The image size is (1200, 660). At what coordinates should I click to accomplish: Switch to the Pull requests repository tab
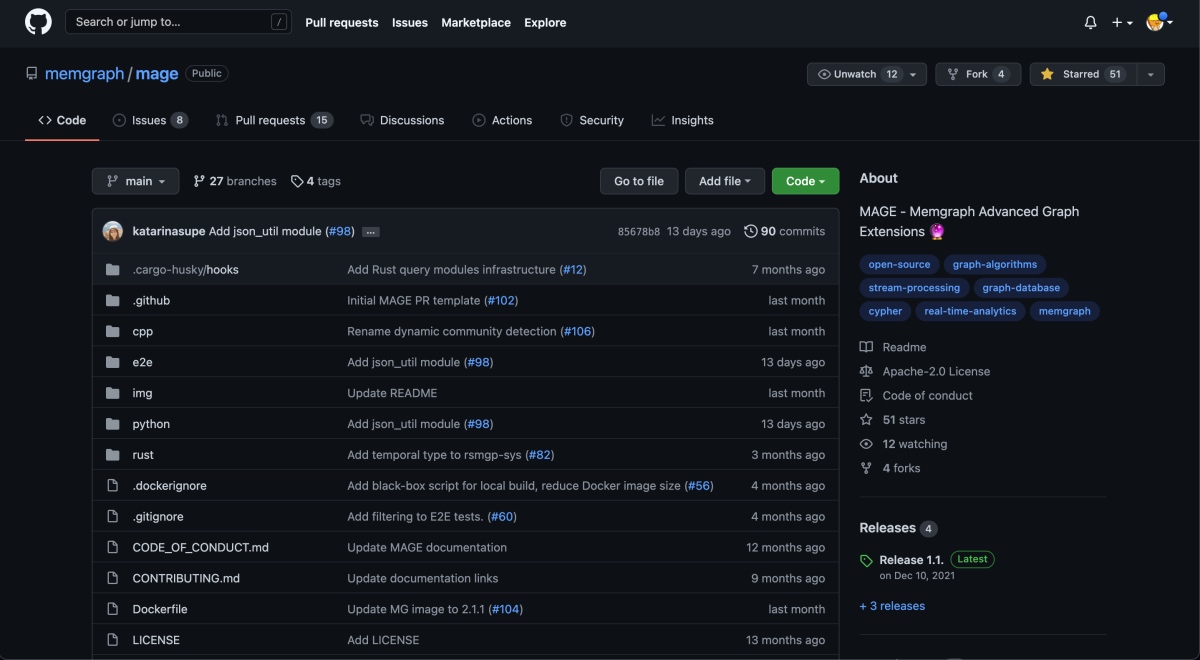(x=274, y=120)
